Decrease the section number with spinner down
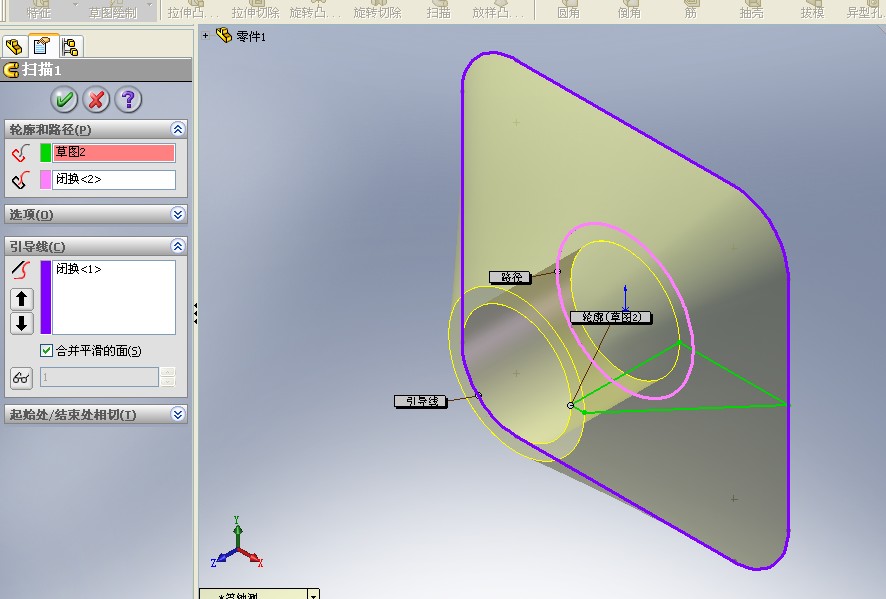Screen dimensions: 886x599 click(168, 382)
